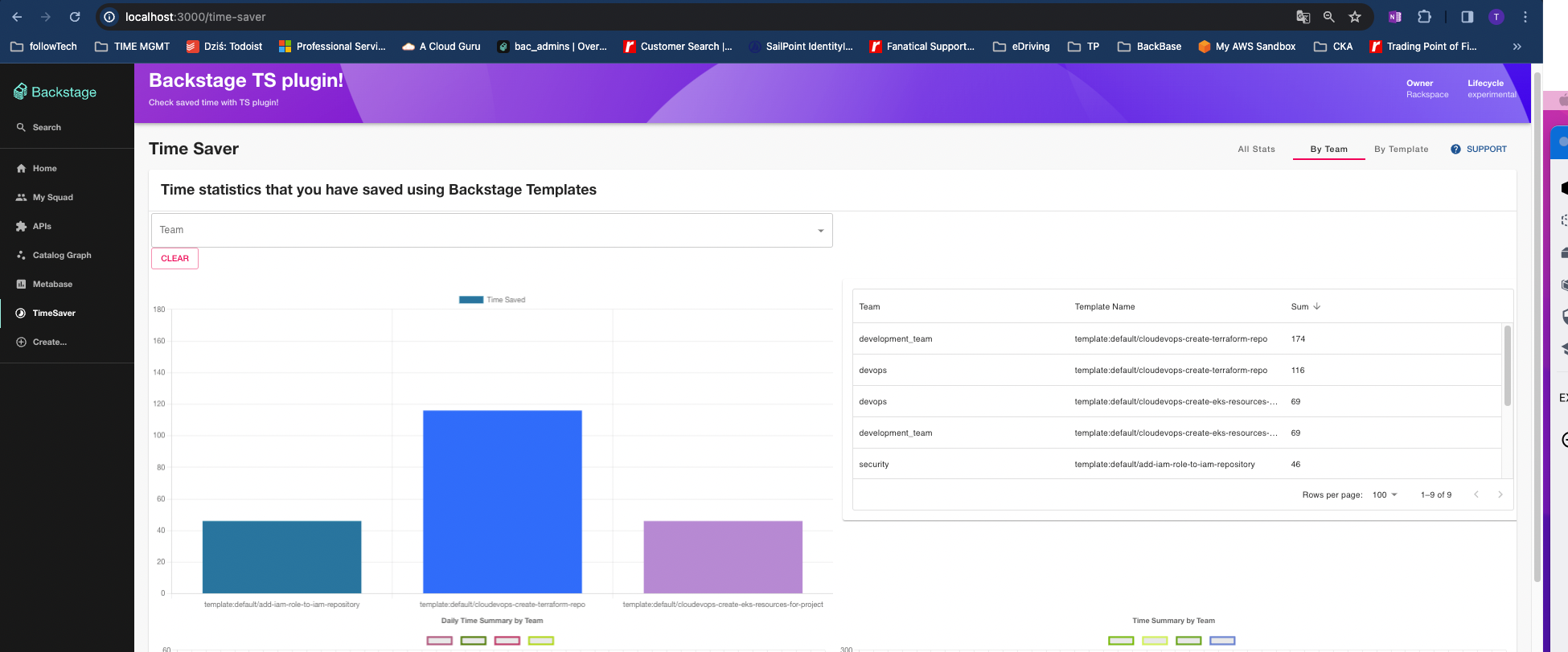Viewport: 1568px width, 652px height.
Task: Open Fanatical Support bookmark
Action: [922, 47]
